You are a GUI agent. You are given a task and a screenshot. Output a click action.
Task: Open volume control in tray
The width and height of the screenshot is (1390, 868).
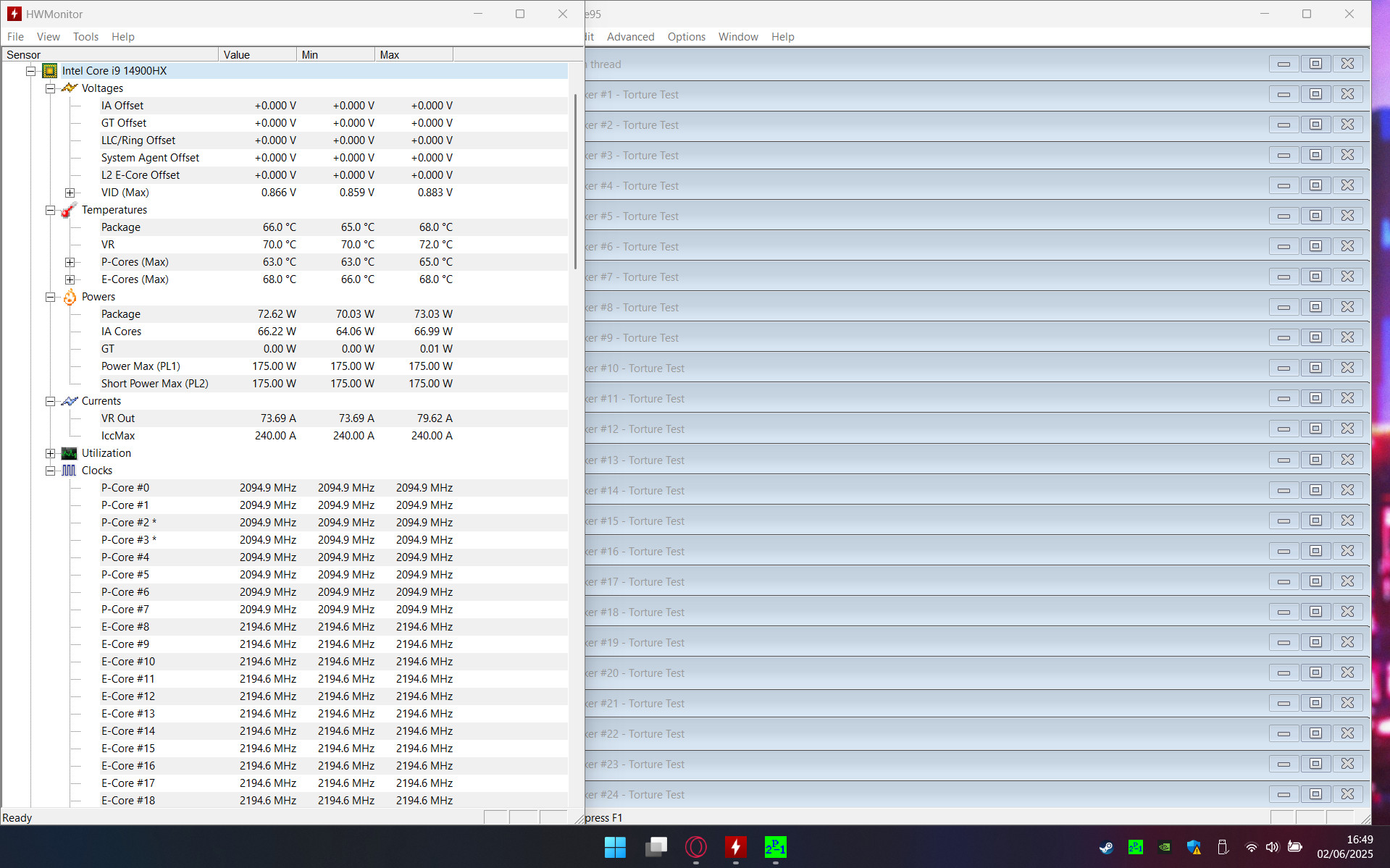click(x=1272, y=847)
